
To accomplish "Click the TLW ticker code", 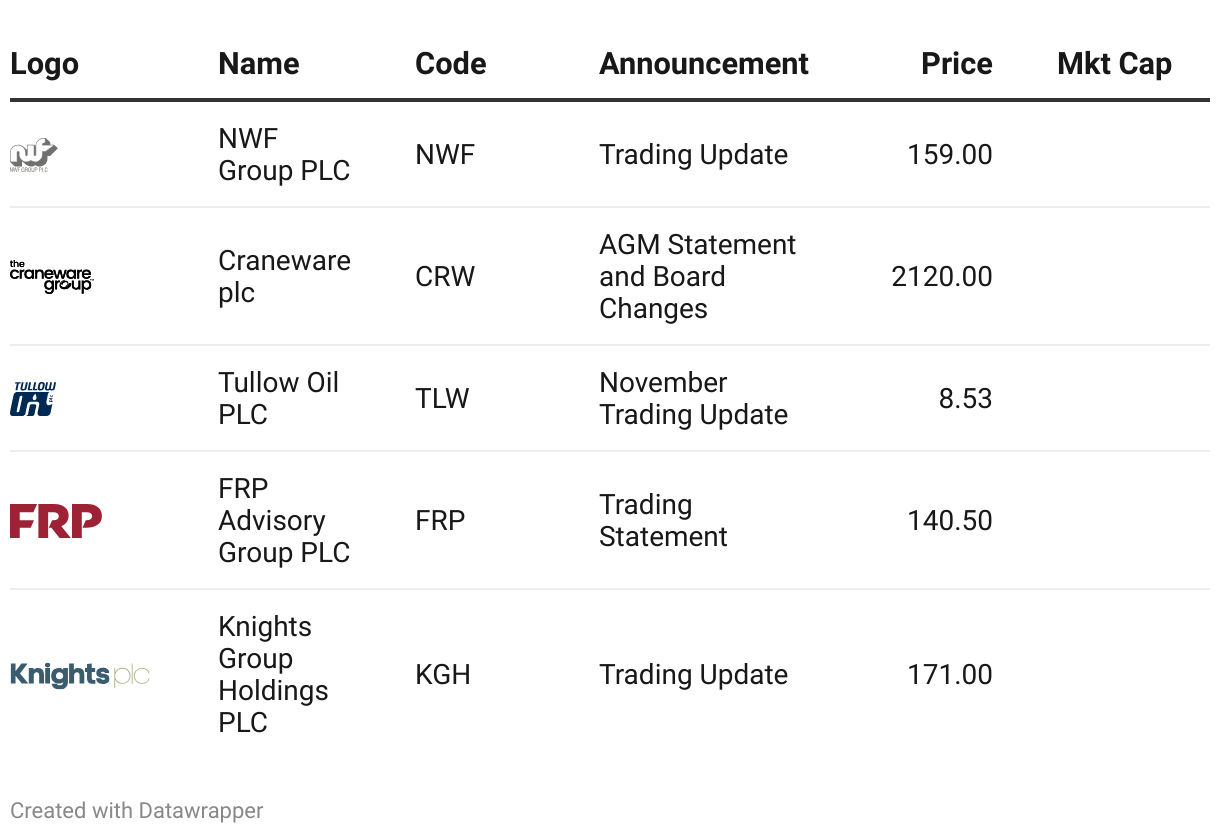I will tap(442, 398).
